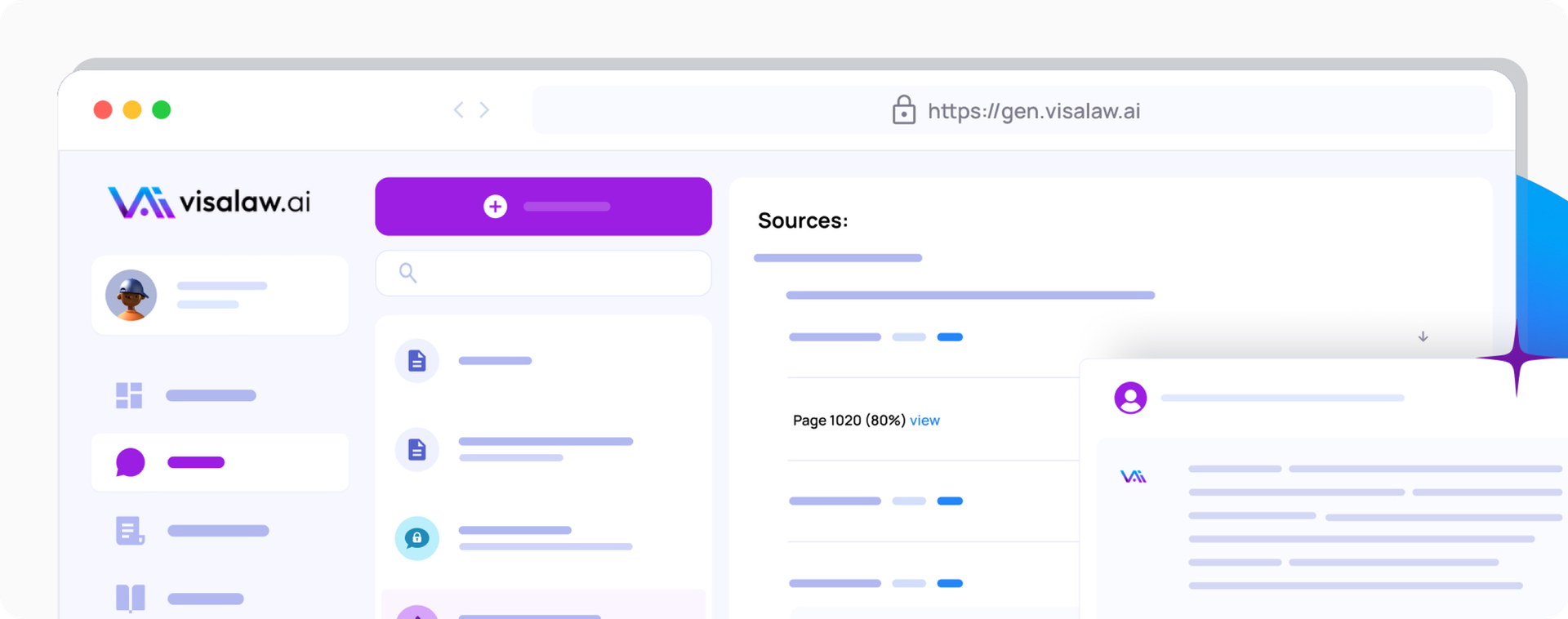
Task: Open the first document icon in list
Action: (417, 360)
